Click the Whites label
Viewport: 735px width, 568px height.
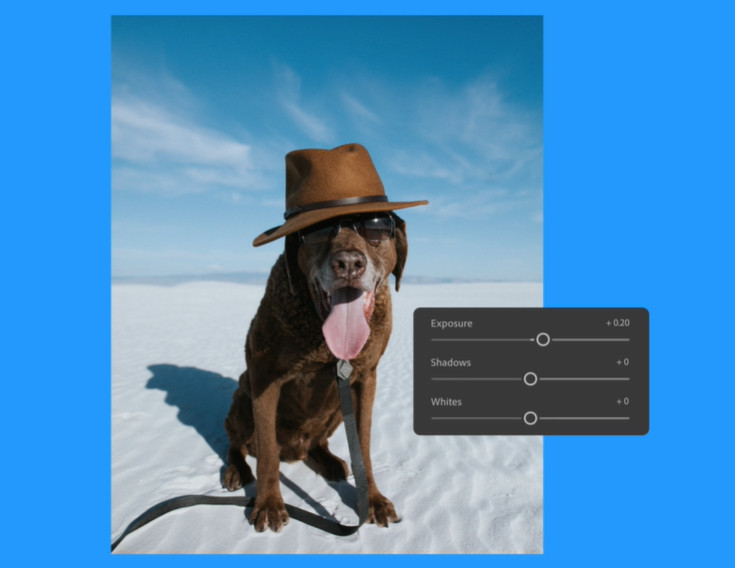[x=446, y=402]
